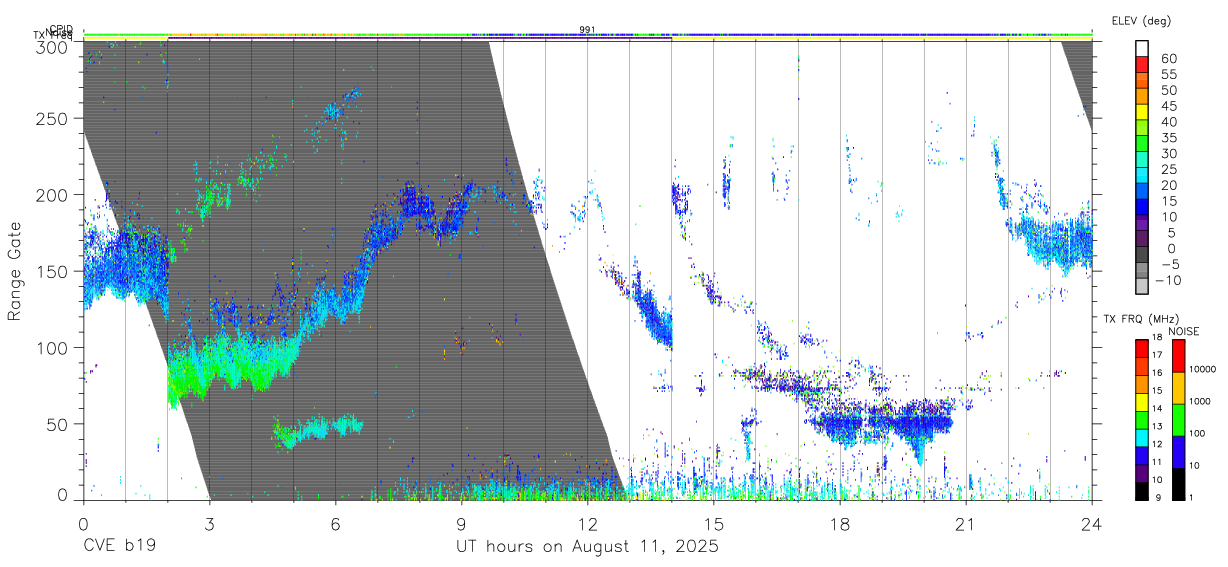
Task: Click the '50' Range Gate tick label
Action: tap(57, 423)
